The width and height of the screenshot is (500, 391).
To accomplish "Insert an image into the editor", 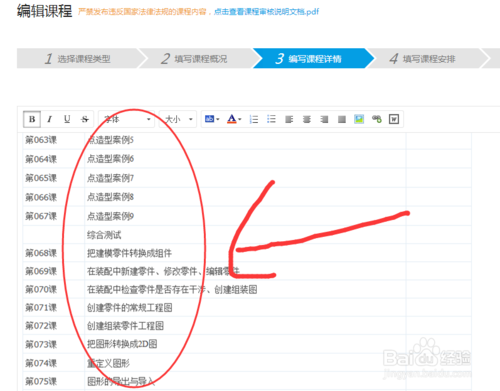I will [359, 119].
